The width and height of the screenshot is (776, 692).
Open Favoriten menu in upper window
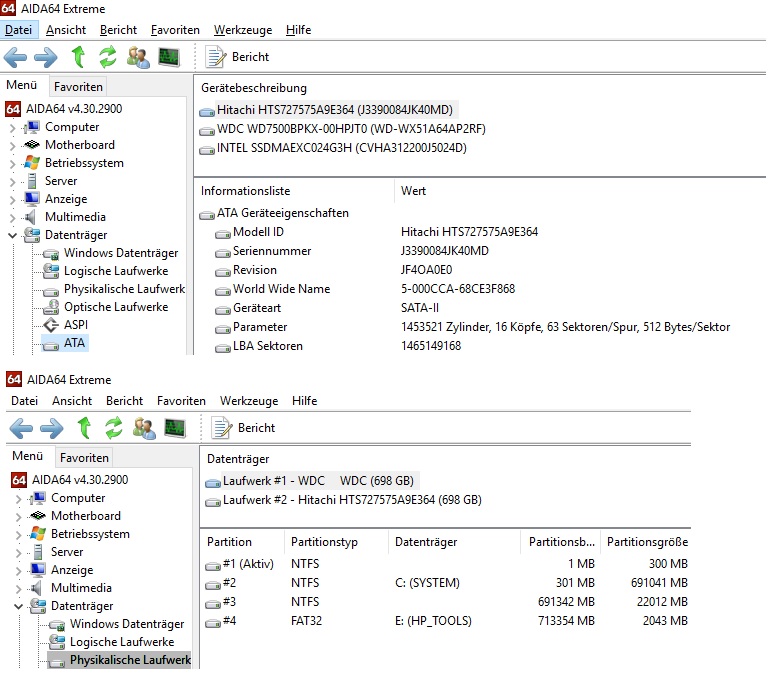[x=175, y=30]
